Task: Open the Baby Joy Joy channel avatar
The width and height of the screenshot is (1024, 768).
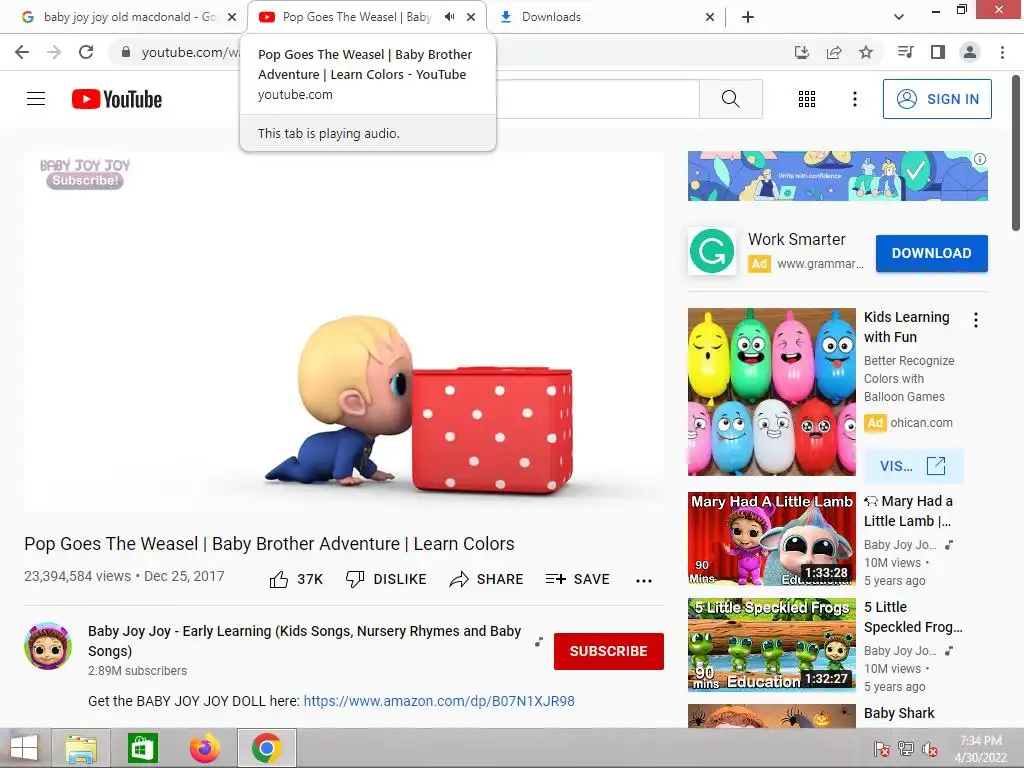Action: 48,646
